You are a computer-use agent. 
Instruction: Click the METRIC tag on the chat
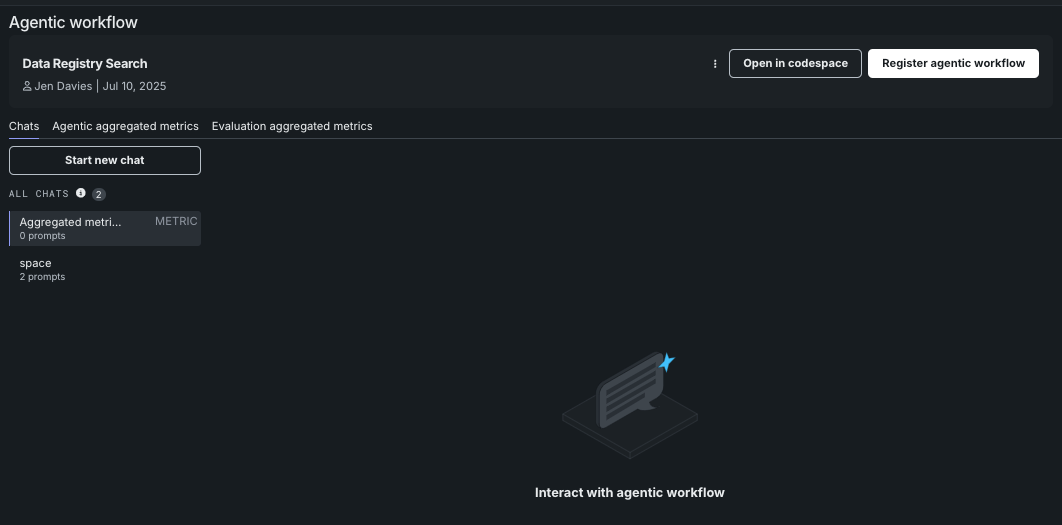[176, 221]
